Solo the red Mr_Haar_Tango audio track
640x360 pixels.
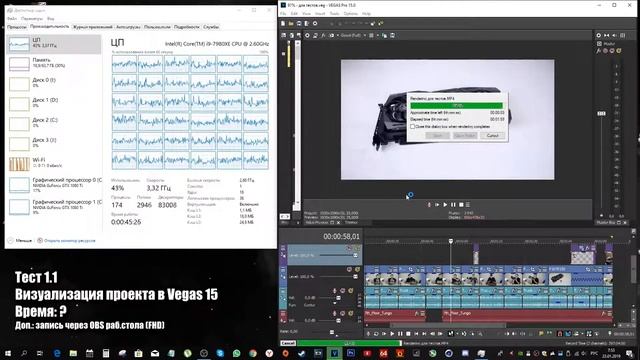(x=351, y=313)
